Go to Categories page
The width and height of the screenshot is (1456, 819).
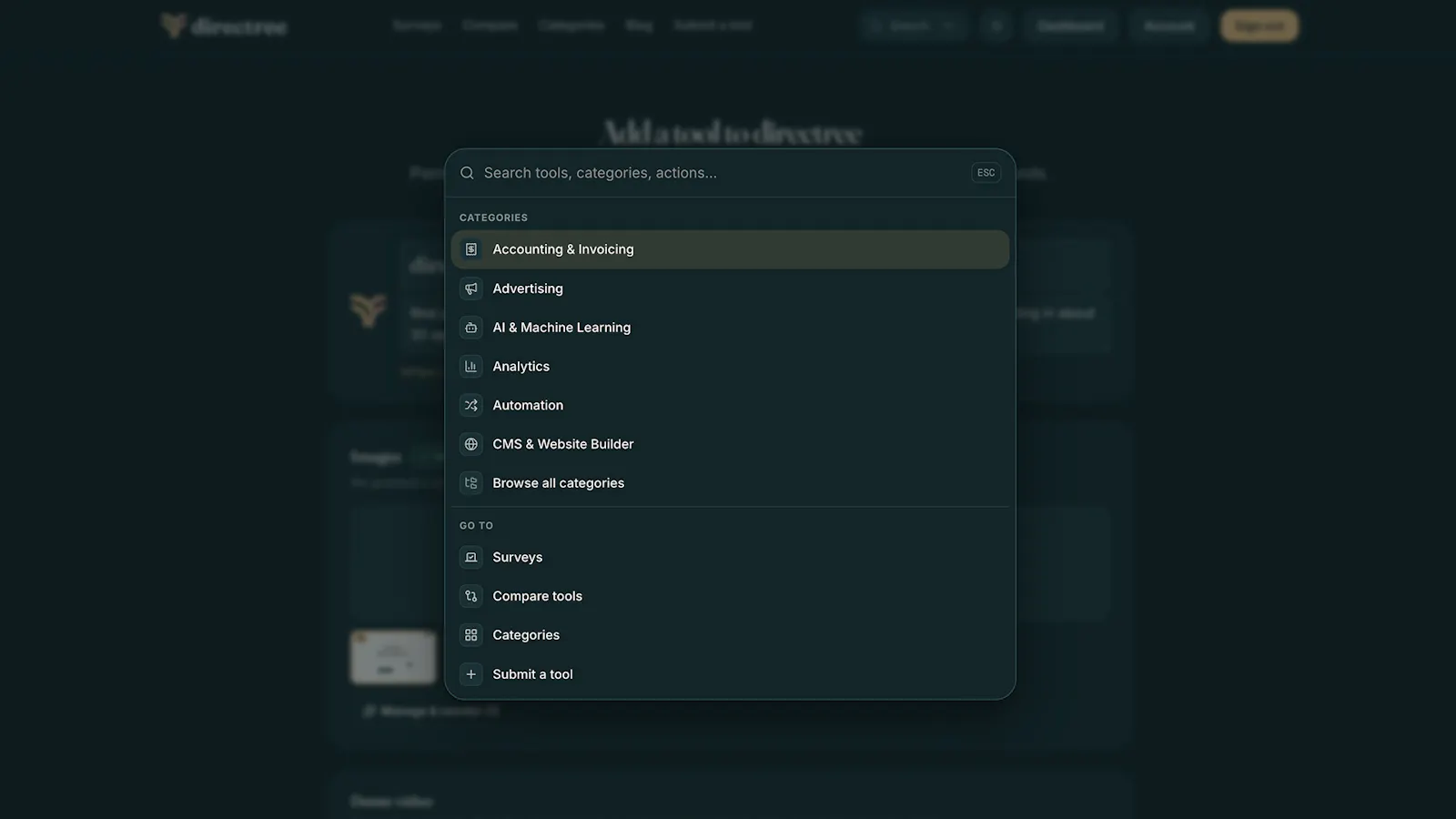(x=730, y=635)
